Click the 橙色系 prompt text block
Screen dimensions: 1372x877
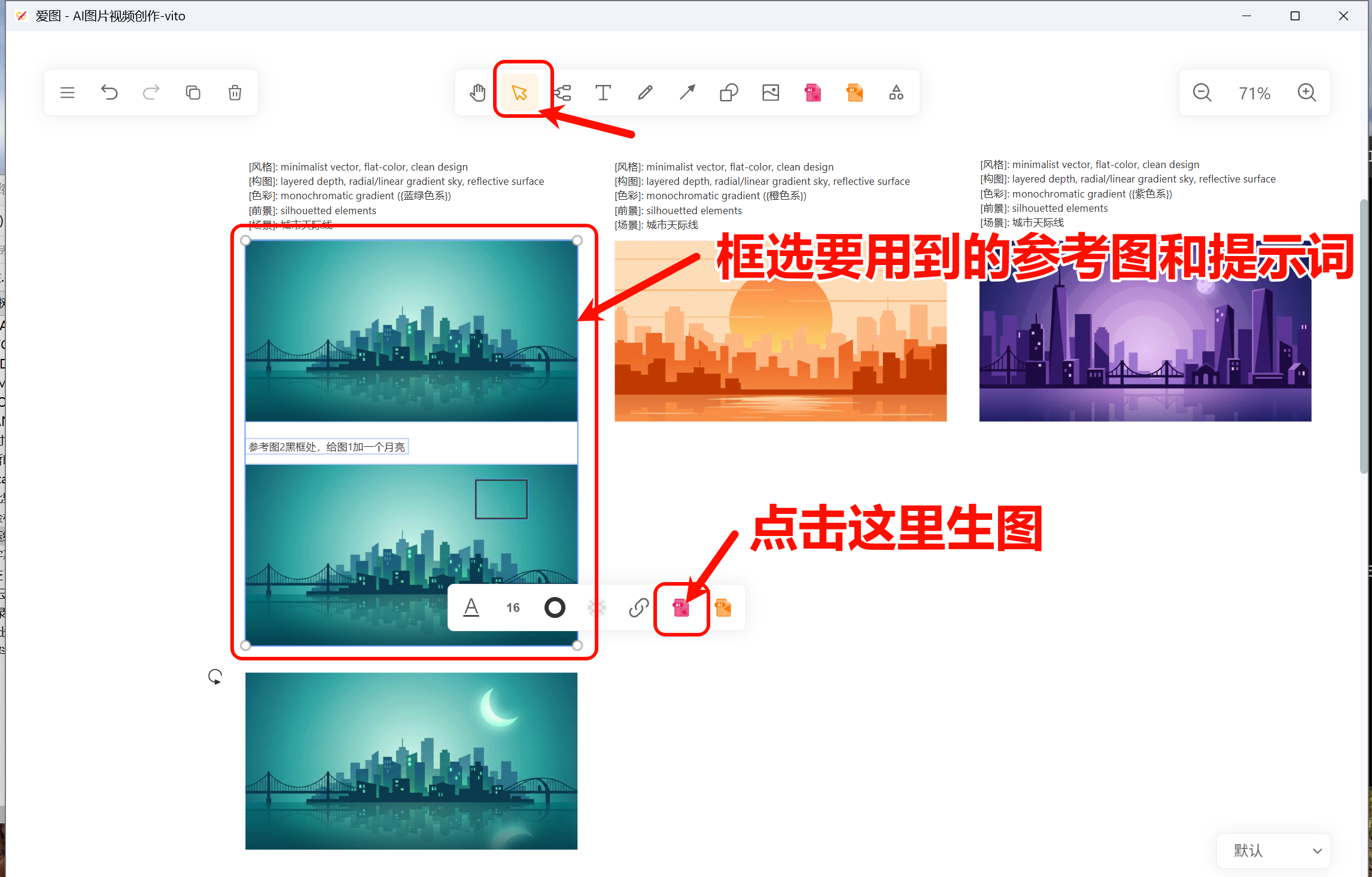pyautogui.click(x=762, y=196)
